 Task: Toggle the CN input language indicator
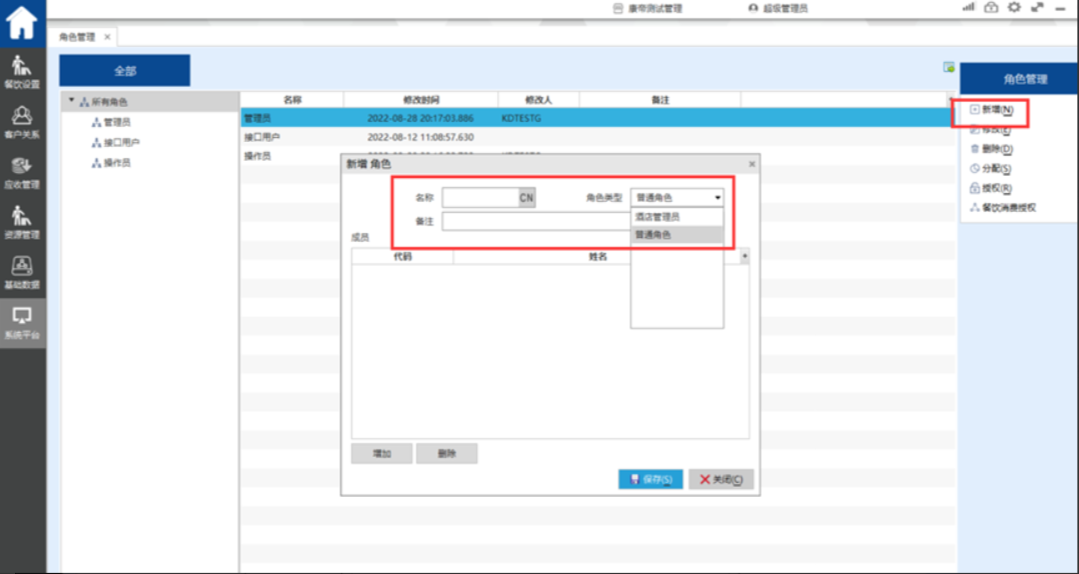tap(526, 198)
